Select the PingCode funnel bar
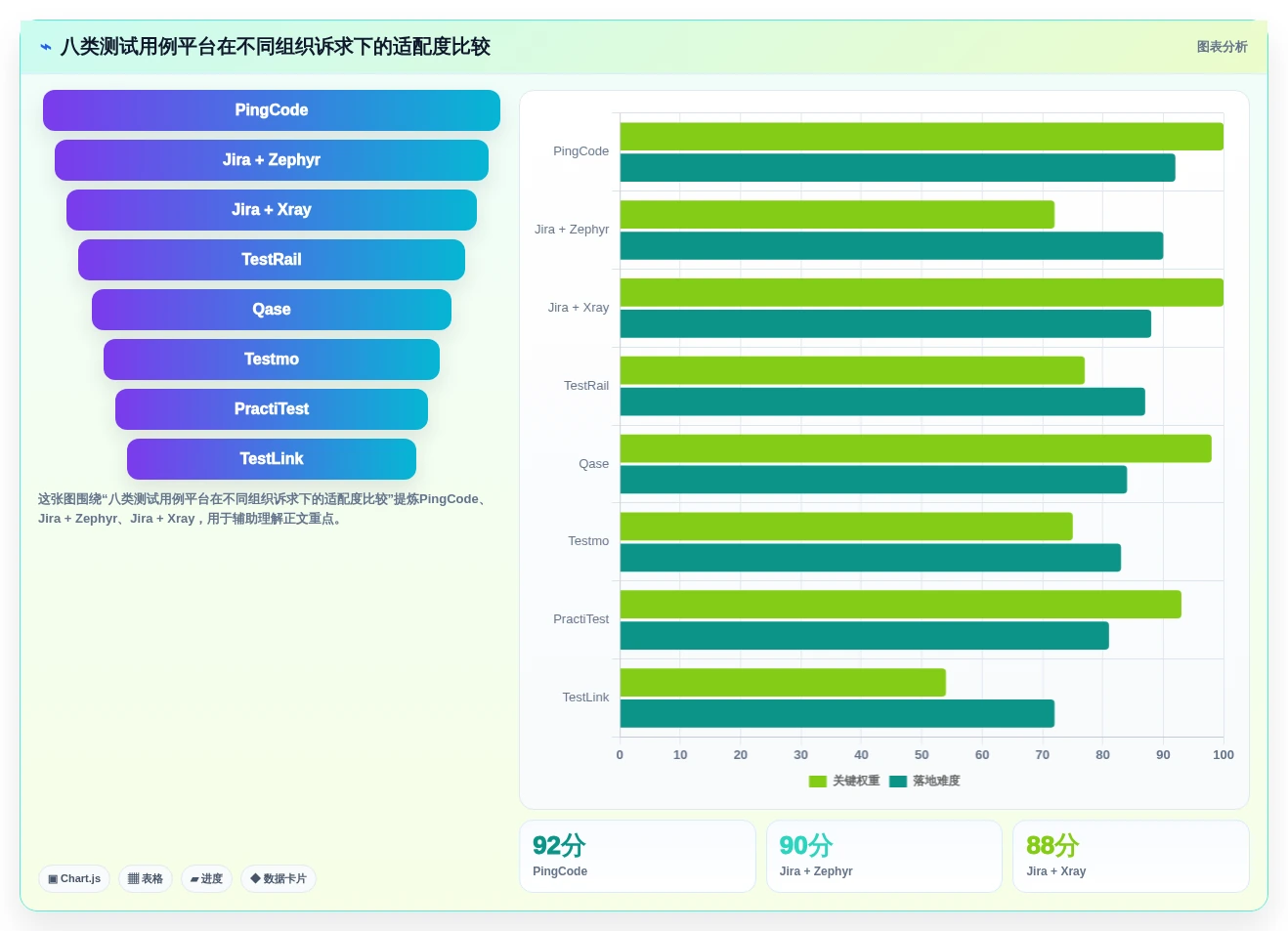 [272, 110]
